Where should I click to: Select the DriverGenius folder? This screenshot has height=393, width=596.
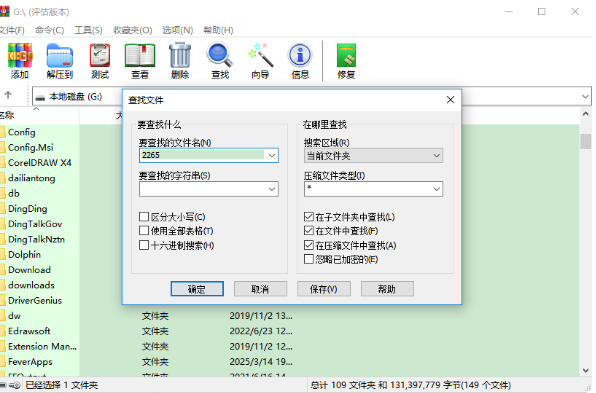[35, 300]
